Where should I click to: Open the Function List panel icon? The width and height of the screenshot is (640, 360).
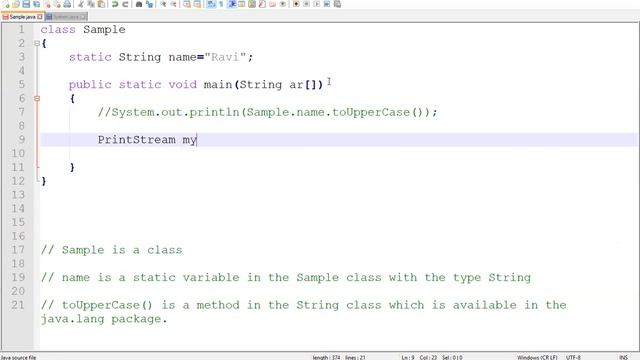tap(262, 4)
